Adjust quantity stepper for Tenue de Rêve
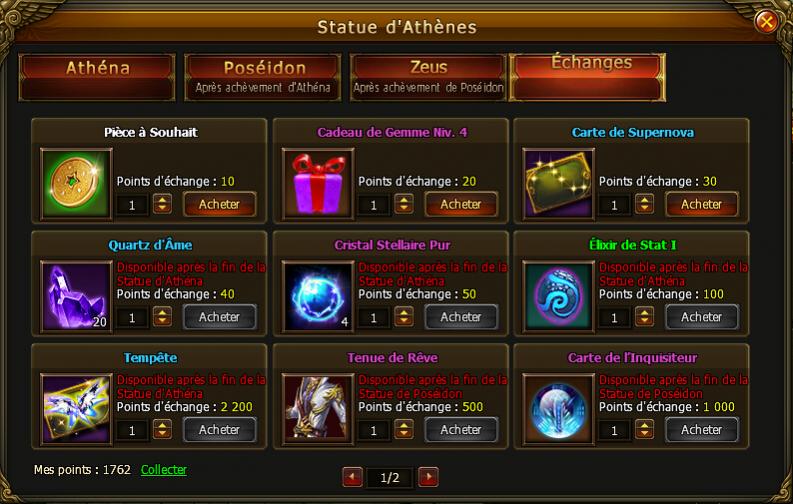The height and width of the screenshot is (504, 793). (404, 430)
